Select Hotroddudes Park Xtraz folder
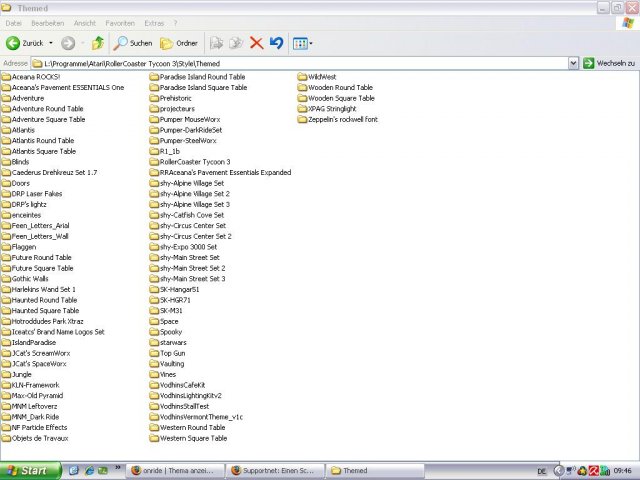 tap(42, 321)
